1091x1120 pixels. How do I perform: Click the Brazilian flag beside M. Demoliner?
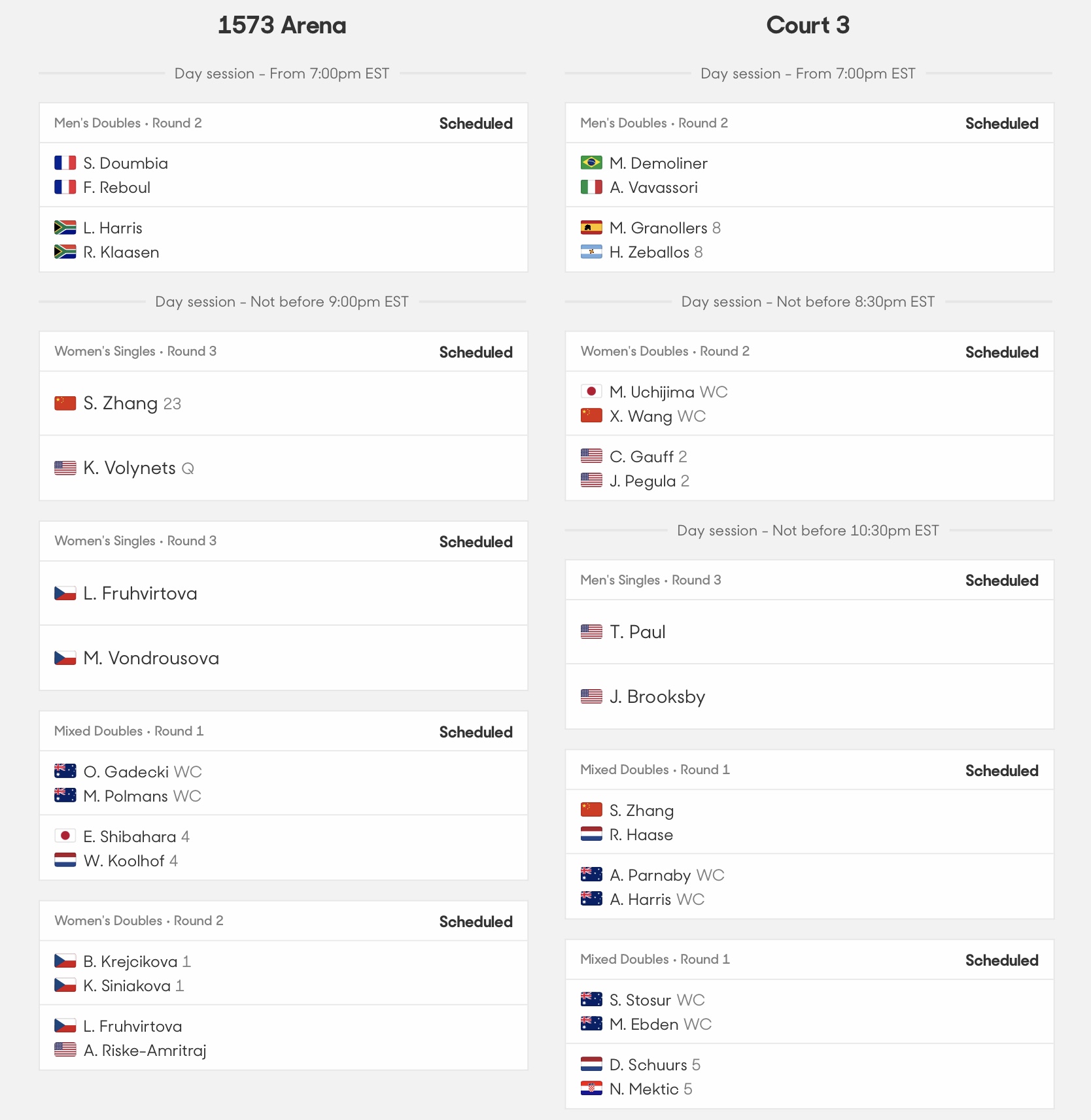(591, 163)
